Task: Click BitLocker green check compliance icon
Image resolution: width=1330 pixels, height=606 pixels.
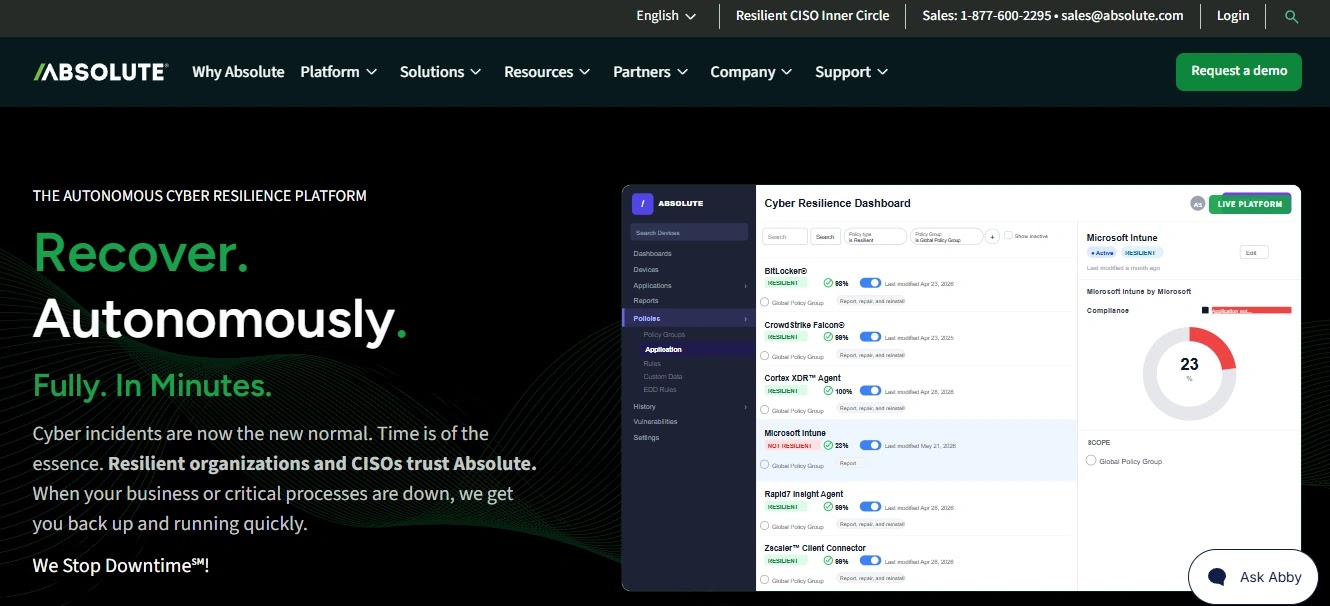Action: click(x=828, y=283)
